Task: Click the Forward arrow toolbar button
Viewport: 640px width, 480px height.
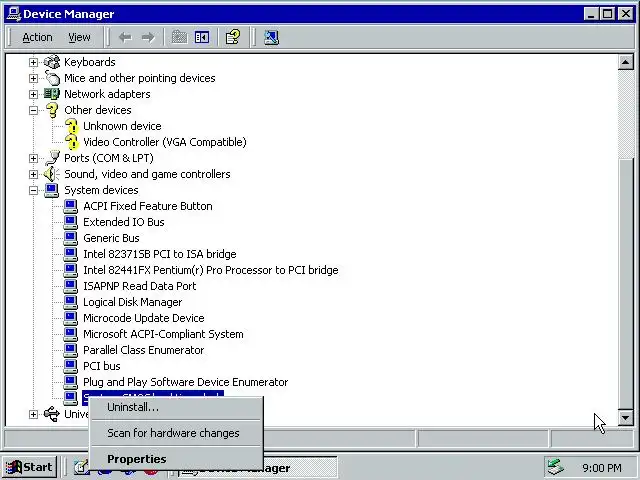Action: coord(148,38)
